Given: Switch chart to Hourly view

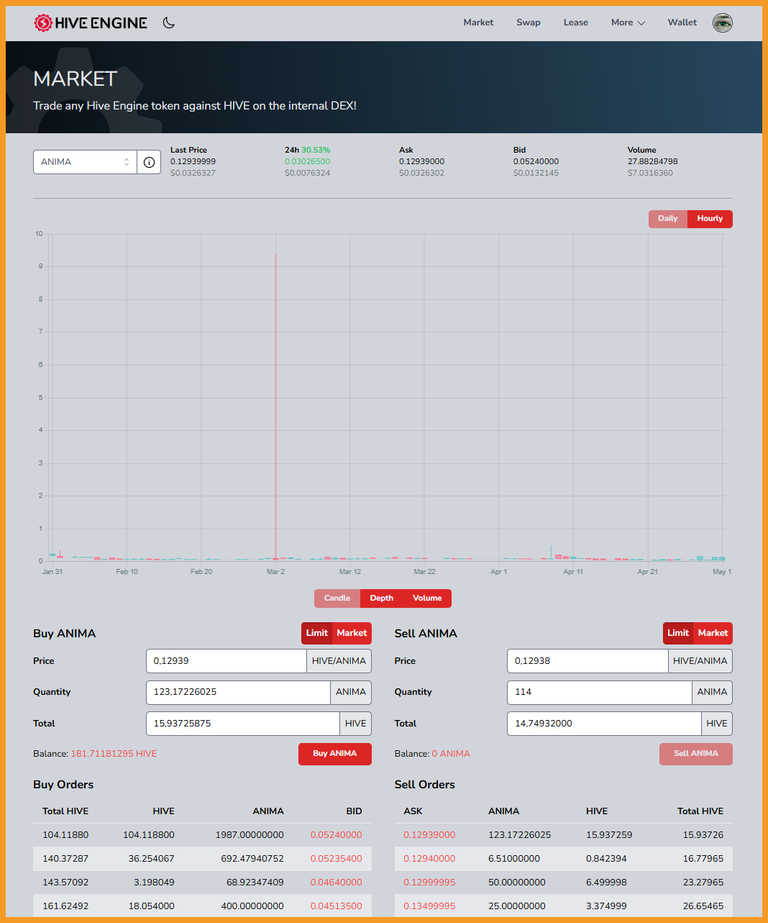Looking at the screenshot, I should pyautogui.click(x=710, y=218).
